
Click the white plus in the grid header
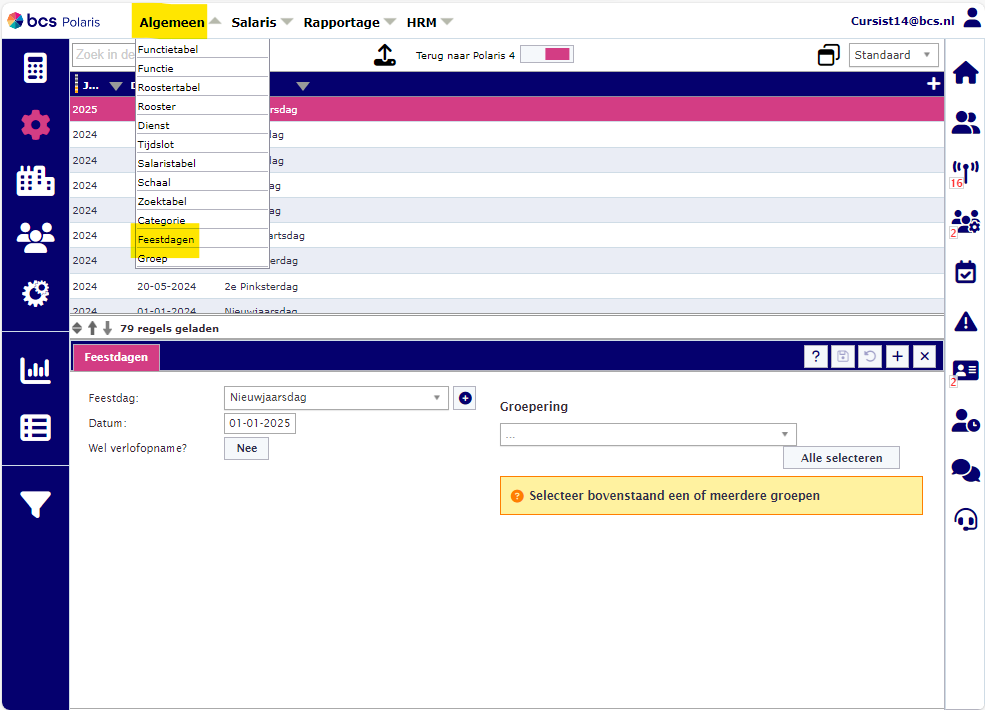click(x=933, y=84)
